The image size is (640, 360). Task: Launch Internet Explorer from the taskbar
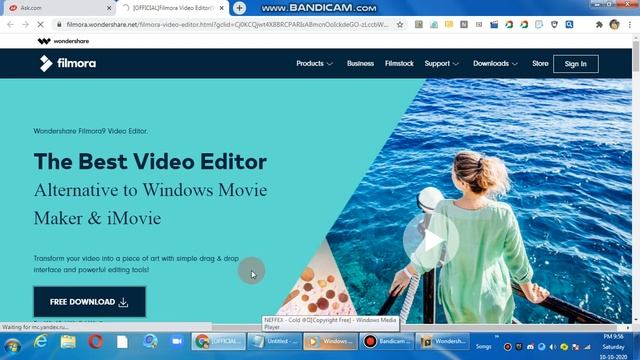pos(40,341)
